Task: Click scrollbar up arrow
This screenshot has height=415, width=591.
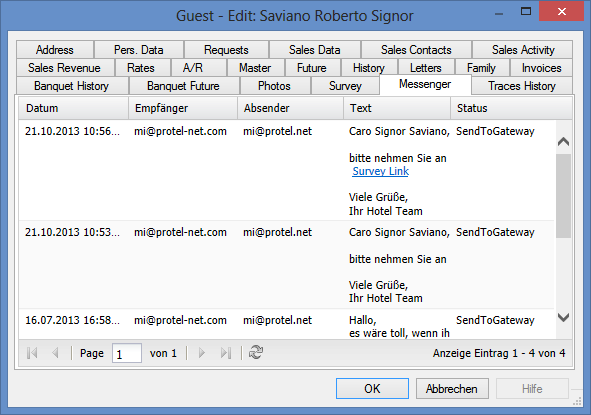Action: click(563, 142)
